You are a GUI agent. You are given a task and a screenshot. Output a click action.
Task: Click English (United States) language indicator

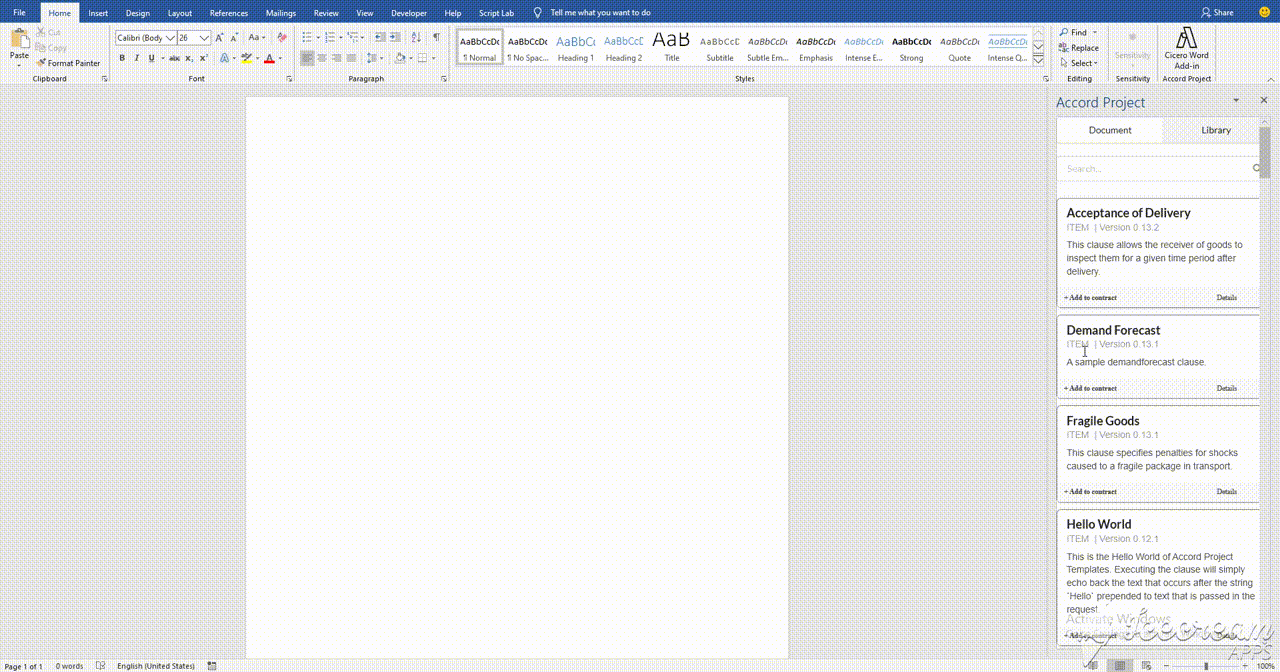156,666
